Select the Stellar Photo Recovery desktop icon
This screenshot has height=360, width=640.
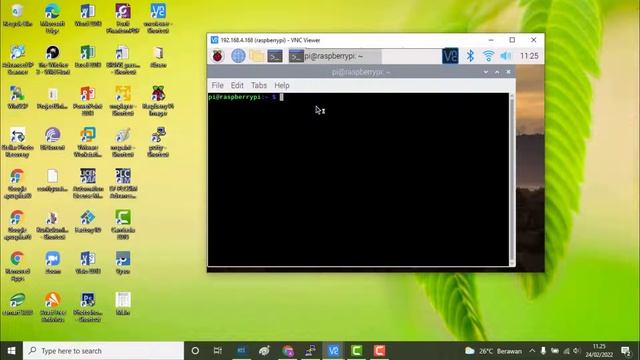pyautogui.click(x=18, y=142)
